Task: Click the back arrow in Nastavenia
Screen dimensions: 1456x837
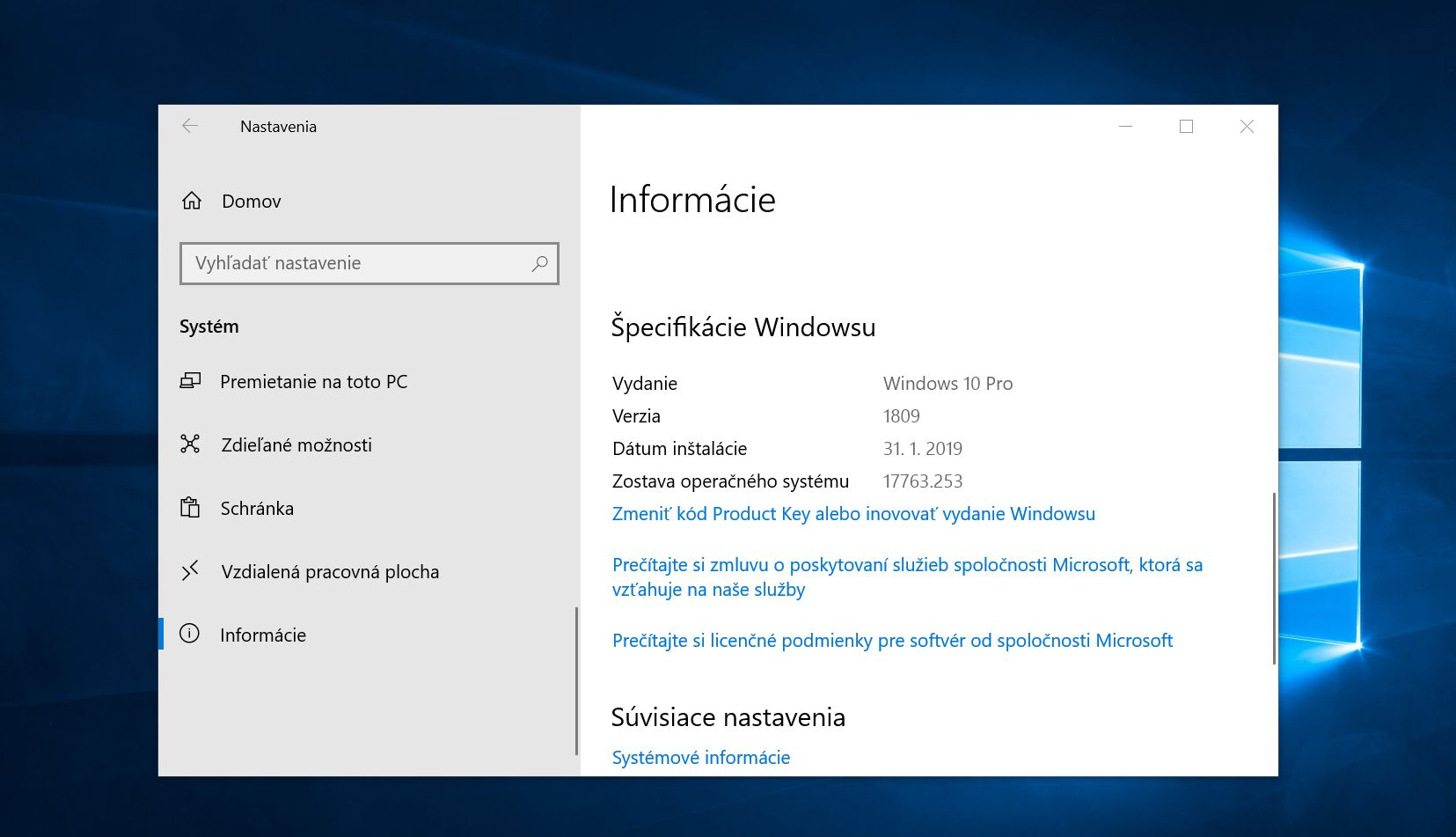Action: pyautogui.click(x=190, y=126)
